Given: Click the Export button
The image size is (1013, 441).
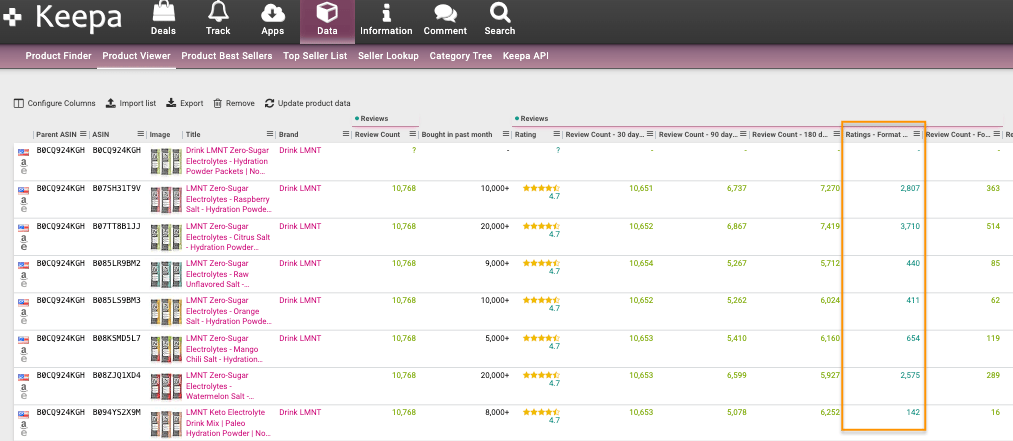Looking at the screenshot, I should (185, 103).
